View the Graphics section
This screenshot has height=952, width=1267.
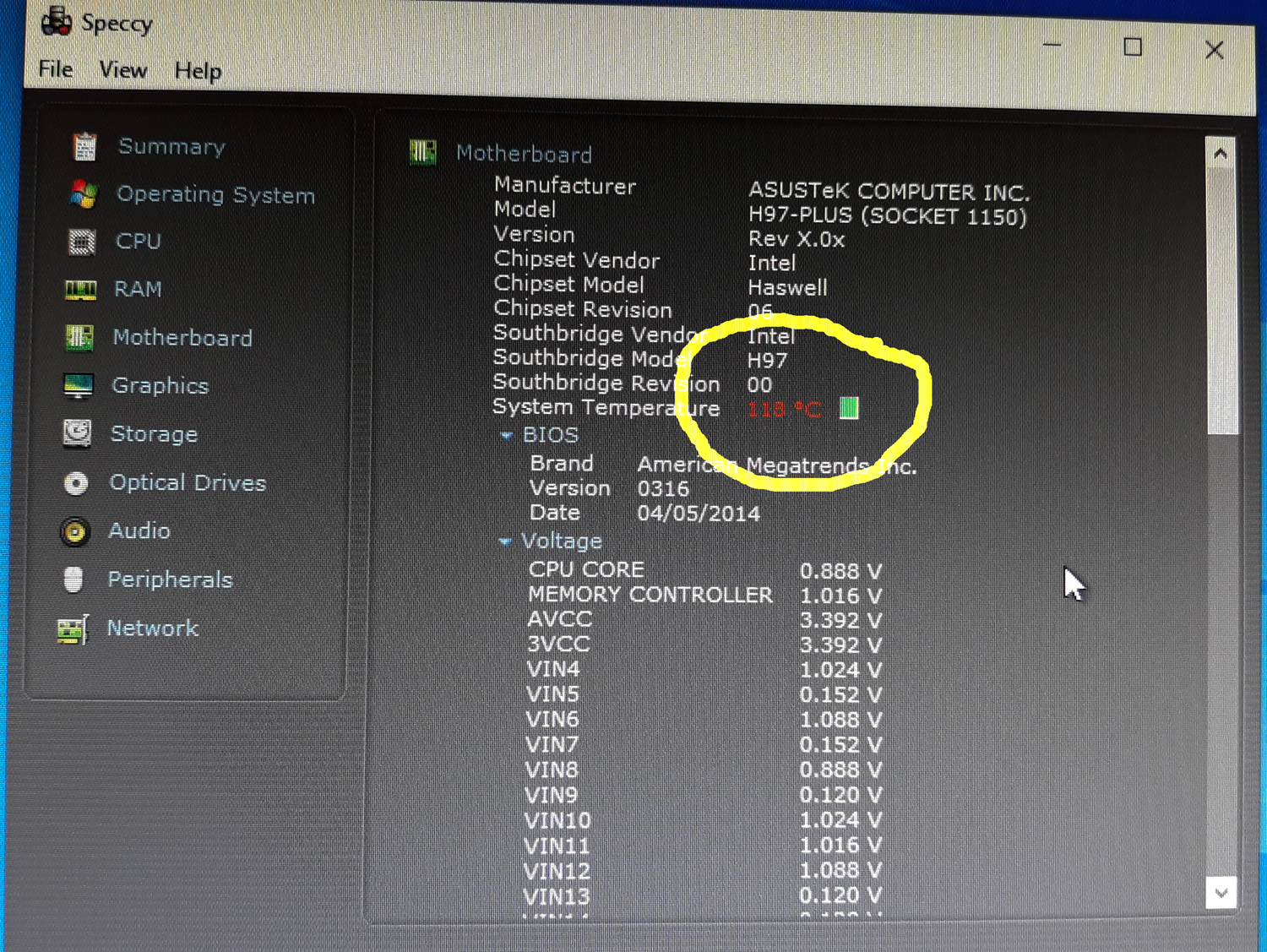click(160, 386)
